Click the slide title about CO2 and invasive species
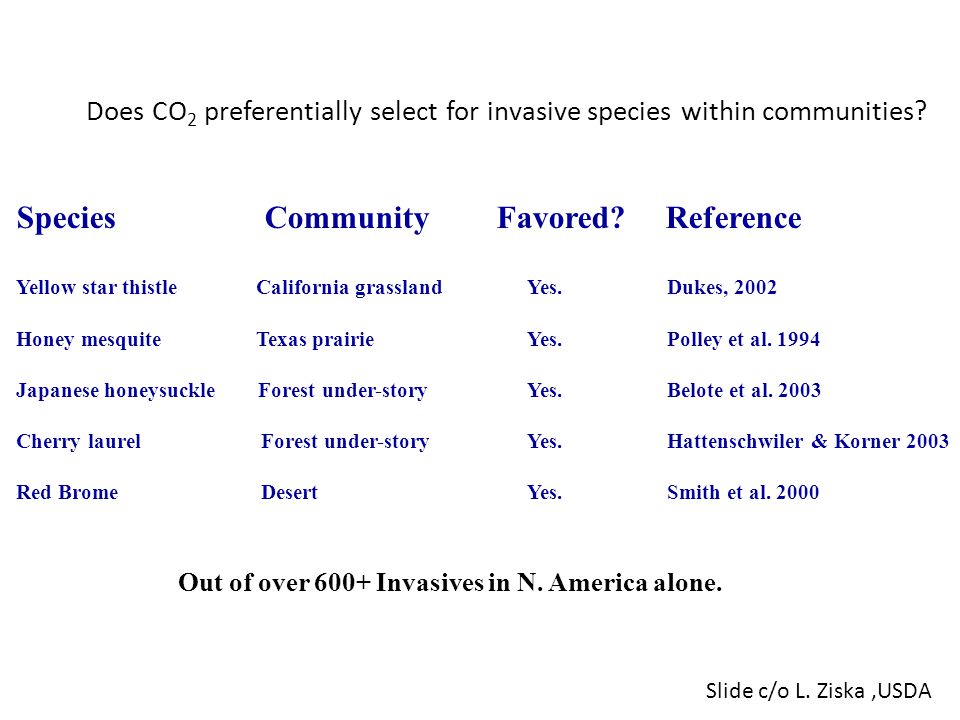Image resolution: width=960 pixels, height=720 pixels. coord(506,112)
